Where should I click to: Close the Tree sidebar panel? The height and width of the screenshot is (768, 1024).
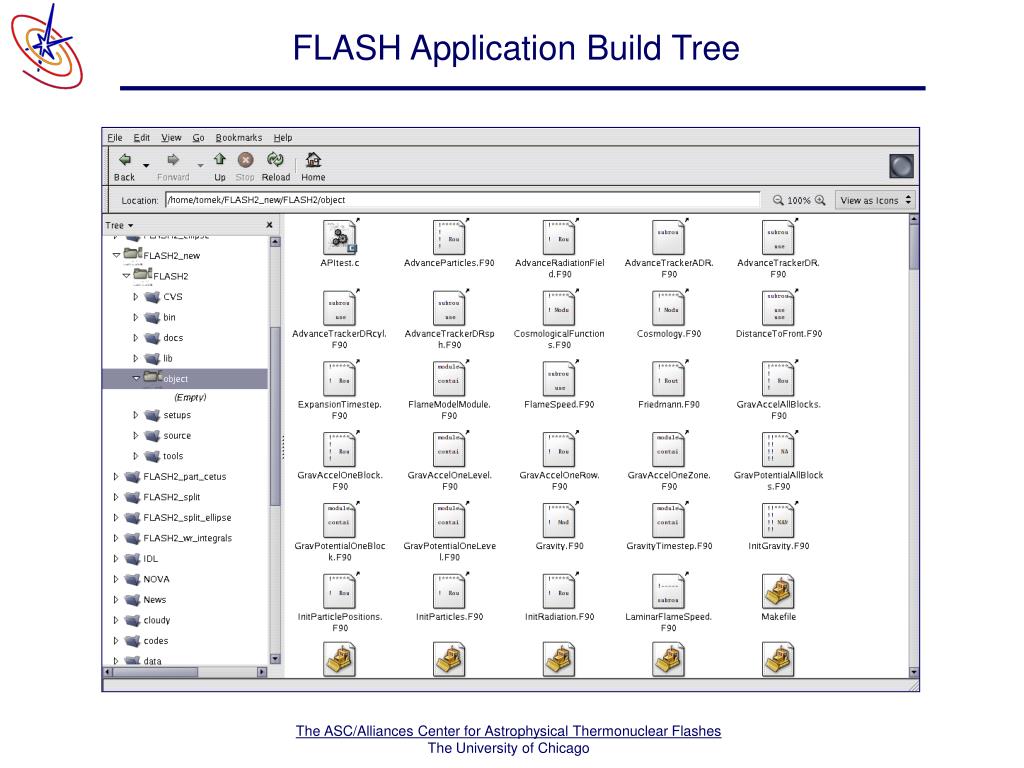coord(269,225)
